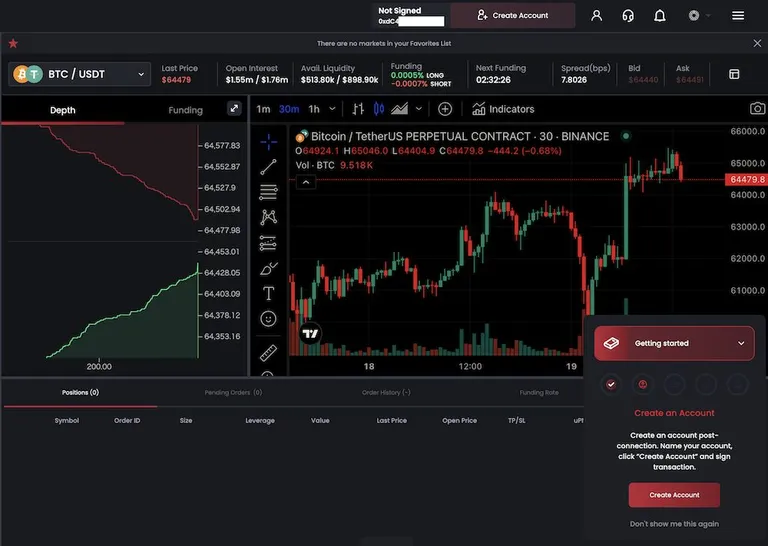
Task: Select the brush drawing tool
Action: pyautogui.click(x=268, y=268)
